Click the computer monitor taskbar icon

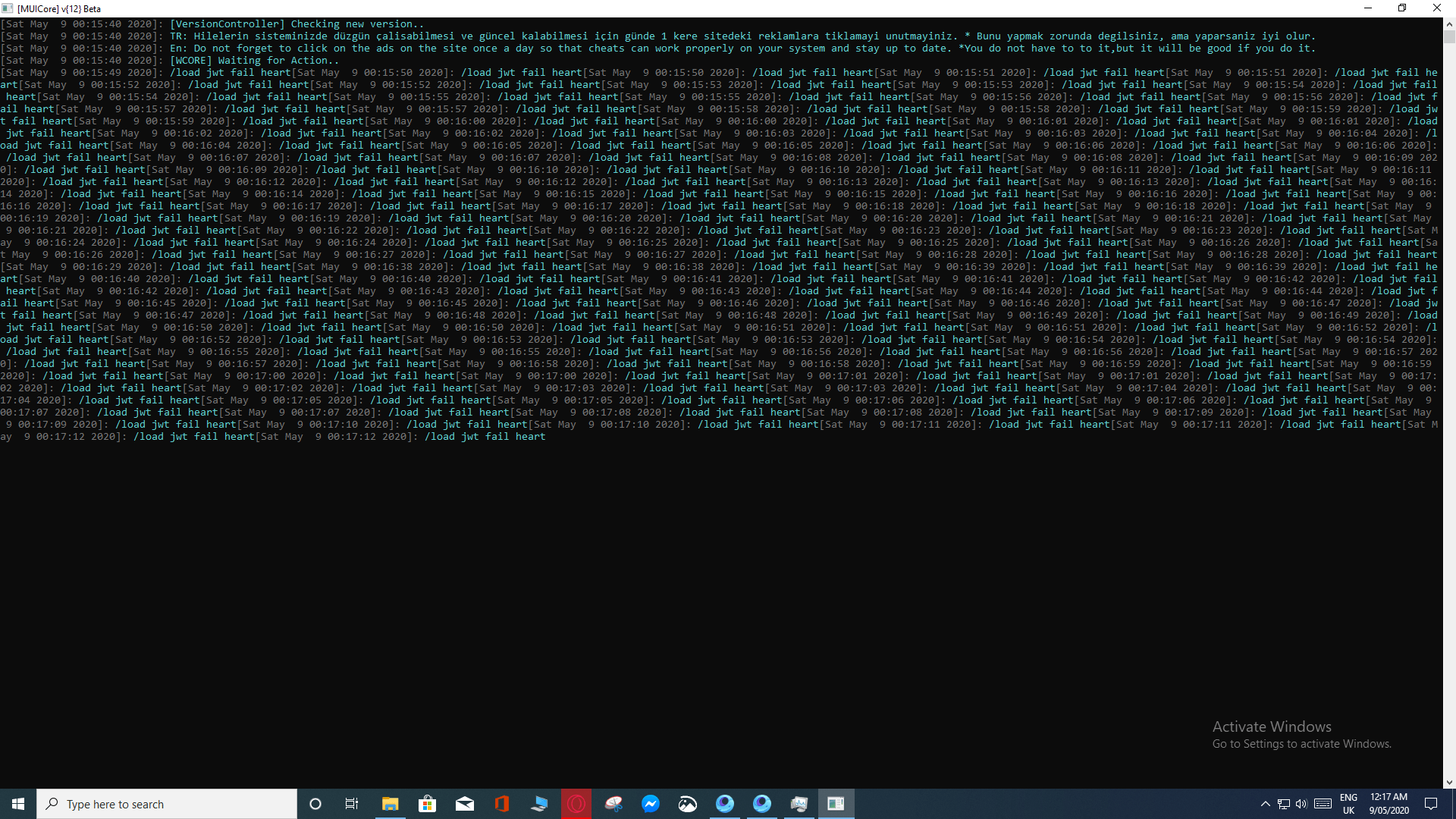tap(539, 804)
